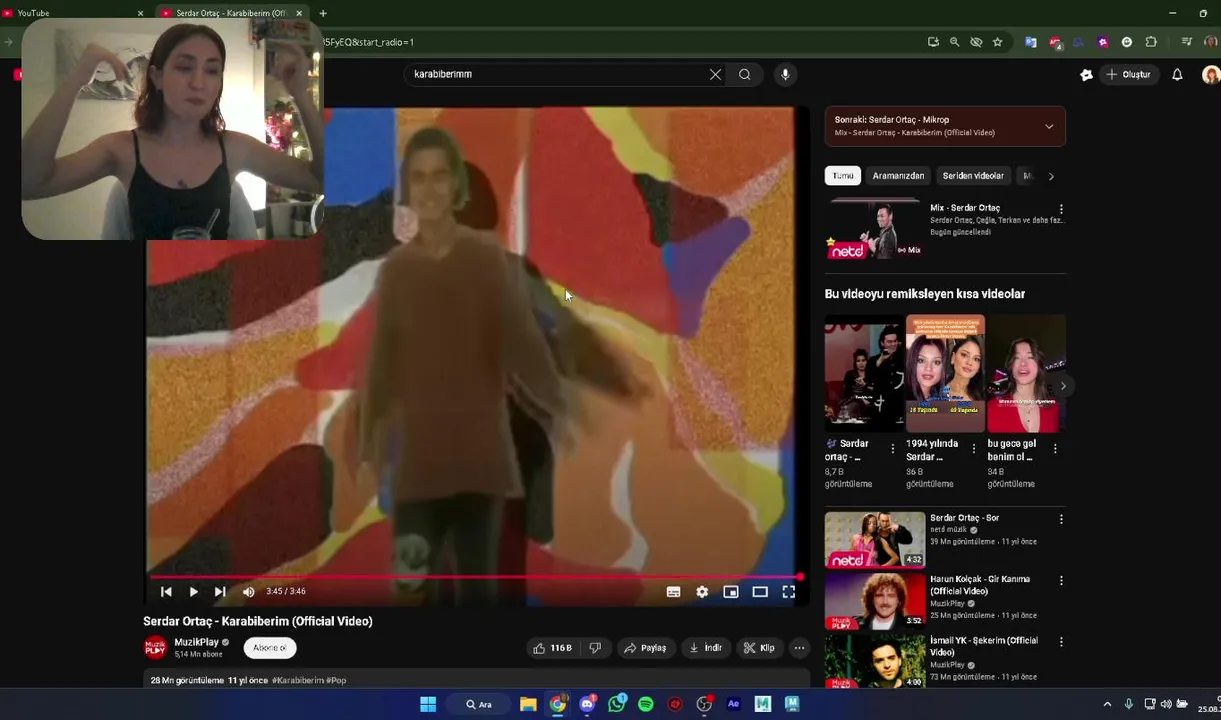Open the MuzikPlay channel link

pyautogui.click(x=196, y=642)
